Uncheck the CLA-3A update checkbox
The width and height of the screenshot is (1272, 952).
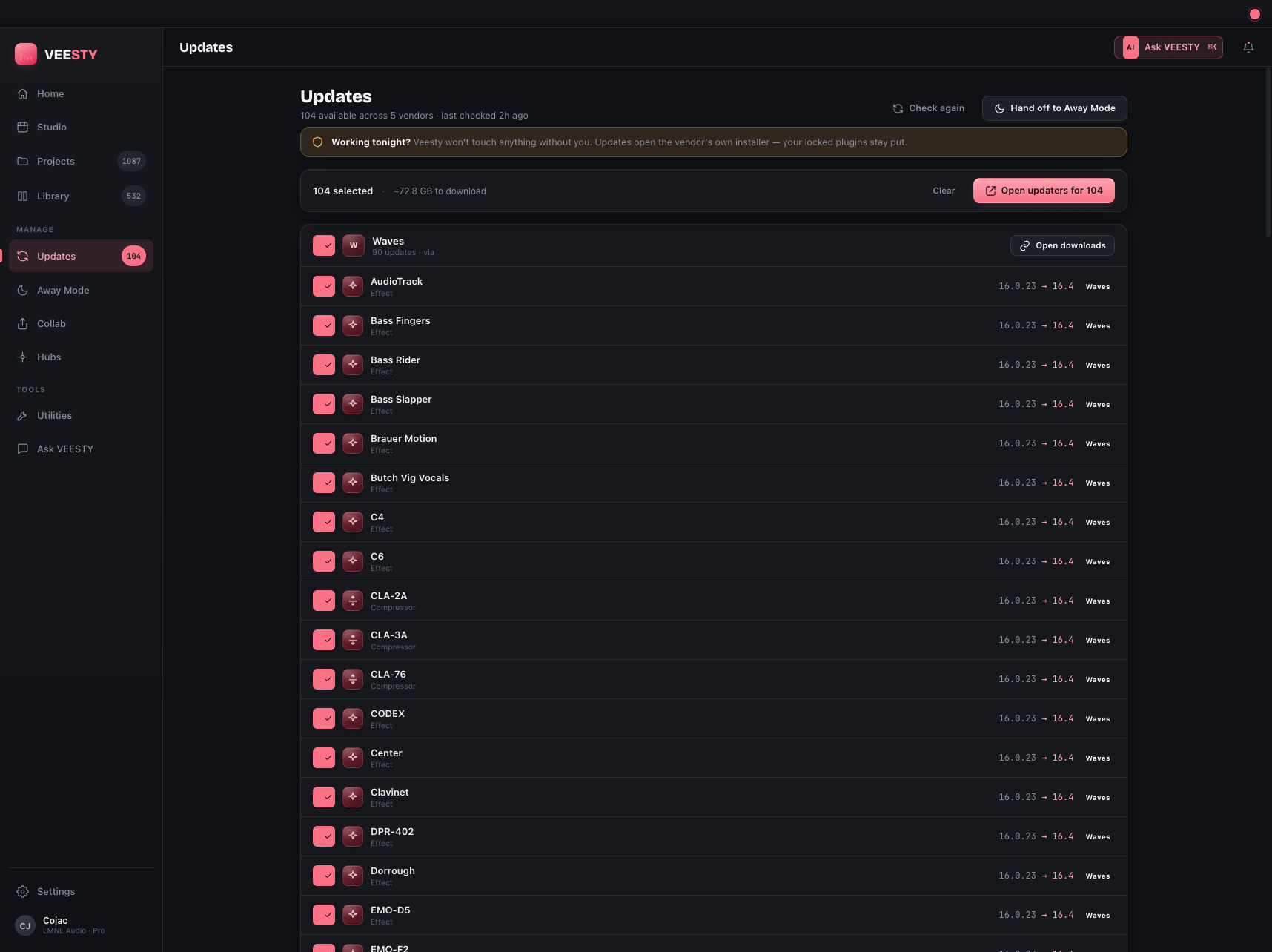(x=324, y=640)
